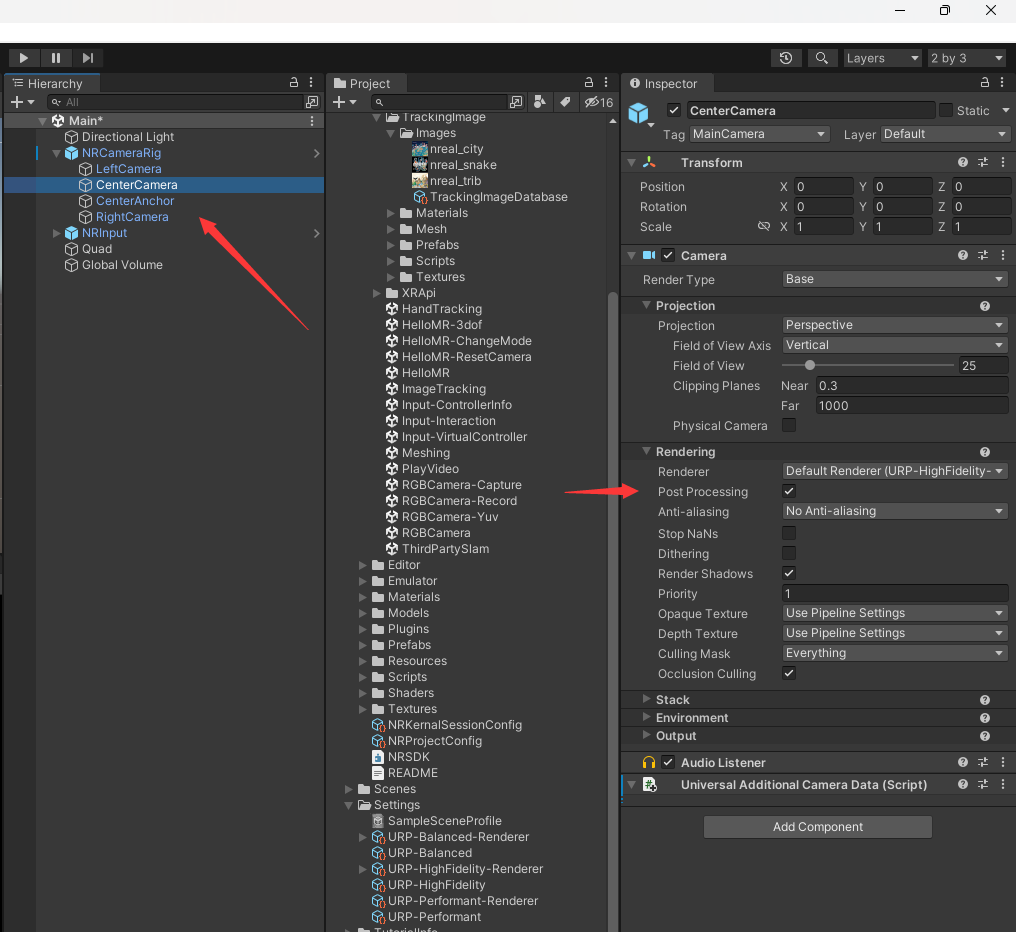Open the Anti-aliasing dropdown
The width and height of the screenshot is (1016, 932).
[x=894, y=511]
